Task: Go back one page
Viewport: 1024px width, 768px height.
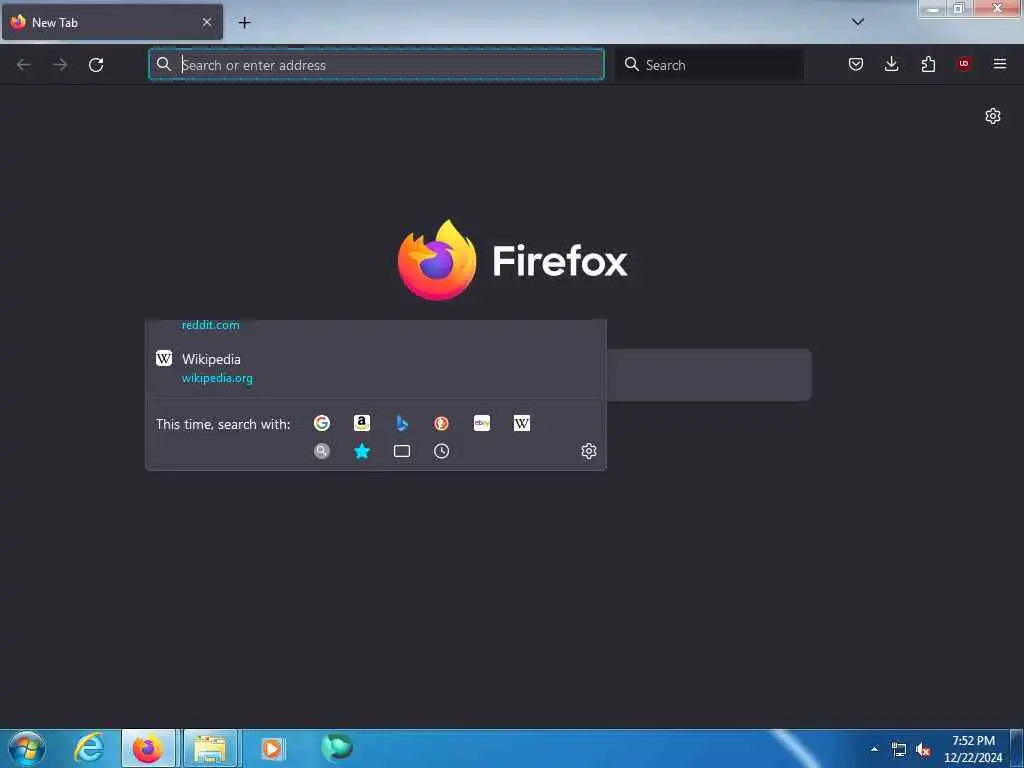Action: tap(24, 65)
